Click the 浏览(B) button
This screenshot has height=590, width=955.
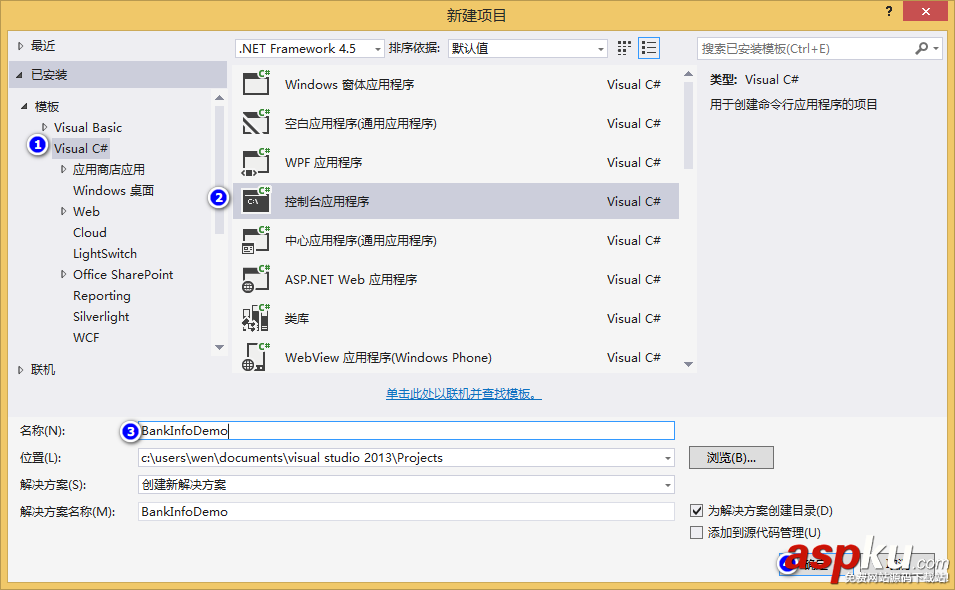730,457
